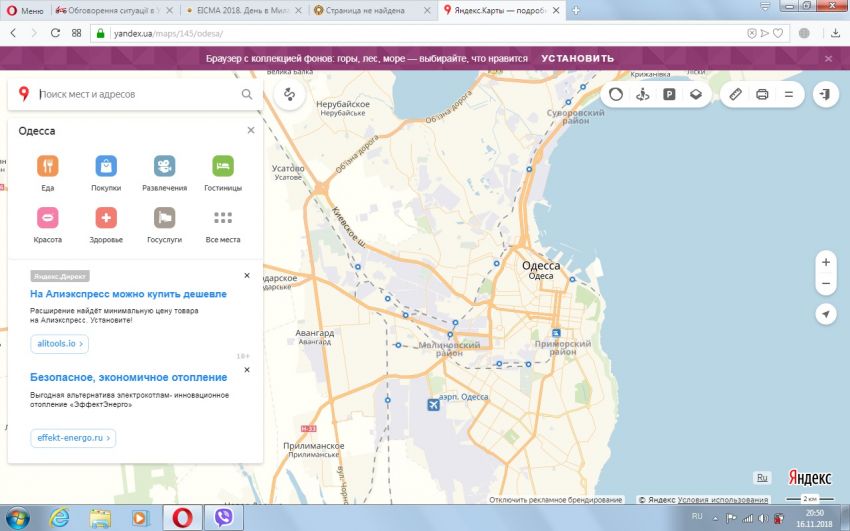Select the Еда category icon
This screenshot has height=531, width=850.
(x=48, y=166)
